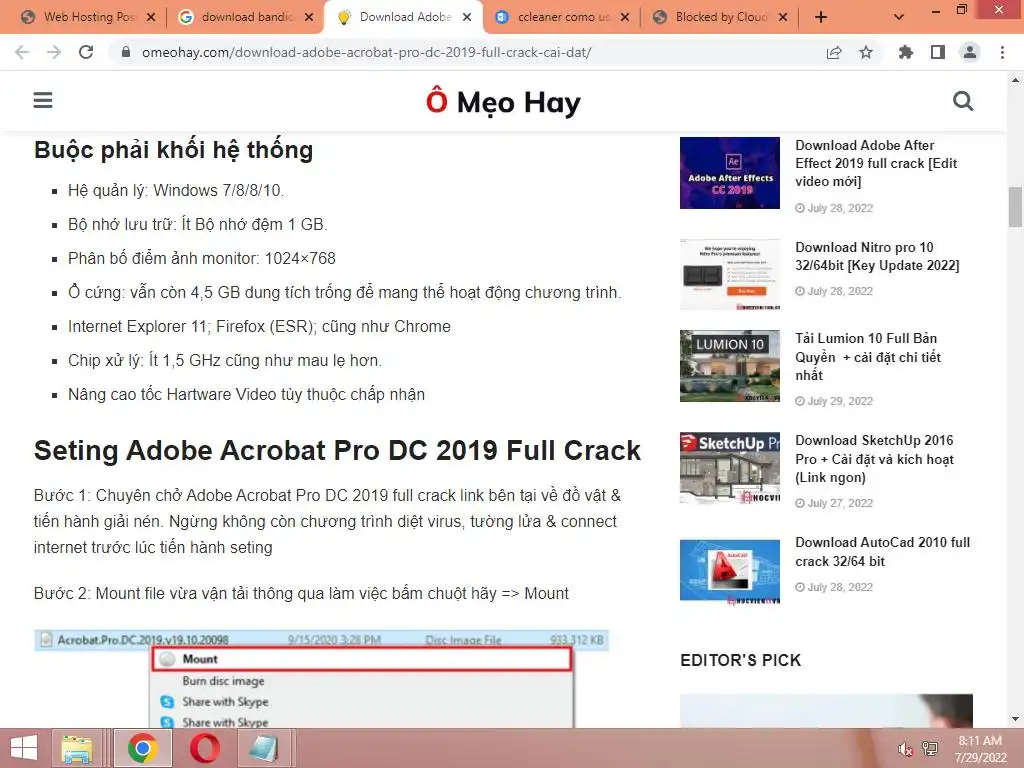Viewport: 1024px width, 768px height.
Task: Click the July 29, 2022 date under Lumion
Action: (834, 401)
